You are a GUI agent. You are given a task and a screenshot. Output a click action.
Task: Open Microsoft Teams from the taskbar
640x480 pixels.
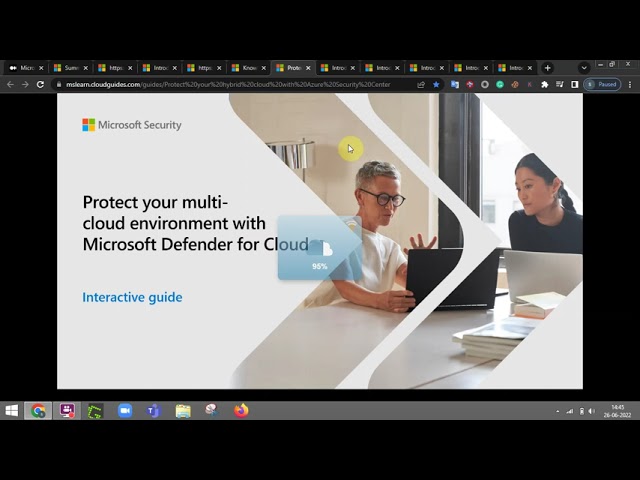coord(154,411)
